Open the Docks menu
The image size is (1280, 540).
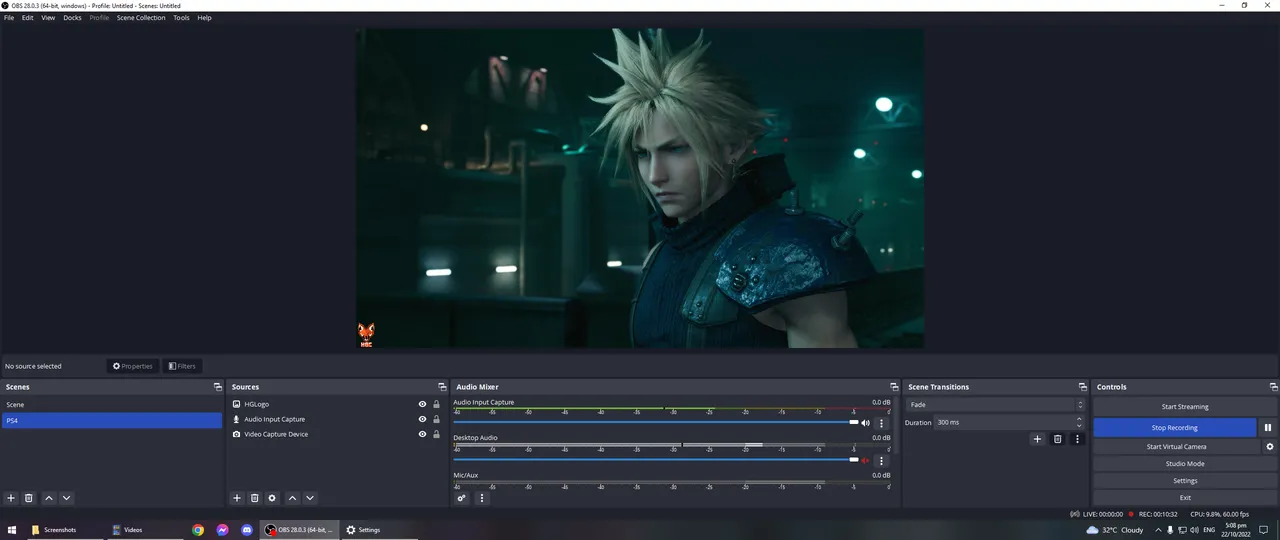pos(72,18)
